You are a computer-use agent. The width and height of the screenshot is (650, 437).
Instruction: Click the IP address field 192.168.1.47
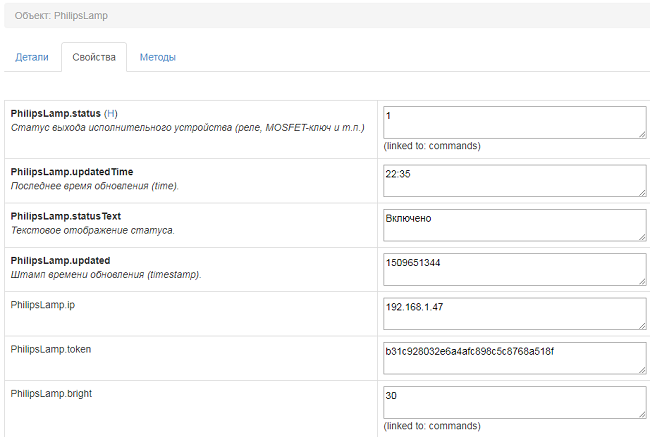pos(513,312)
